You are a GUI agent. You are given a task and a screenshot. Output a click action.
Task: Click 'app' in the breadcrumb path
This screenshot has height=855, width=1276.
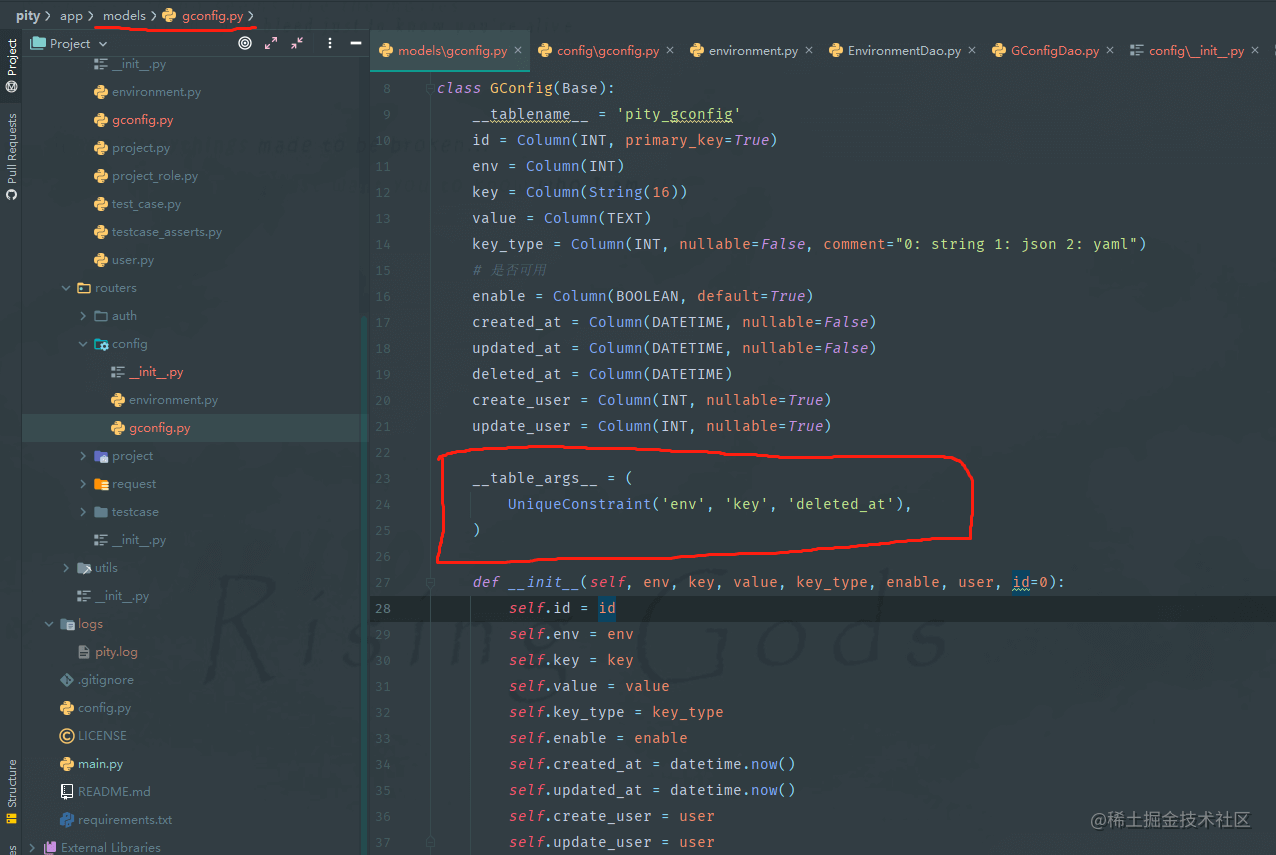click(71, 16)
